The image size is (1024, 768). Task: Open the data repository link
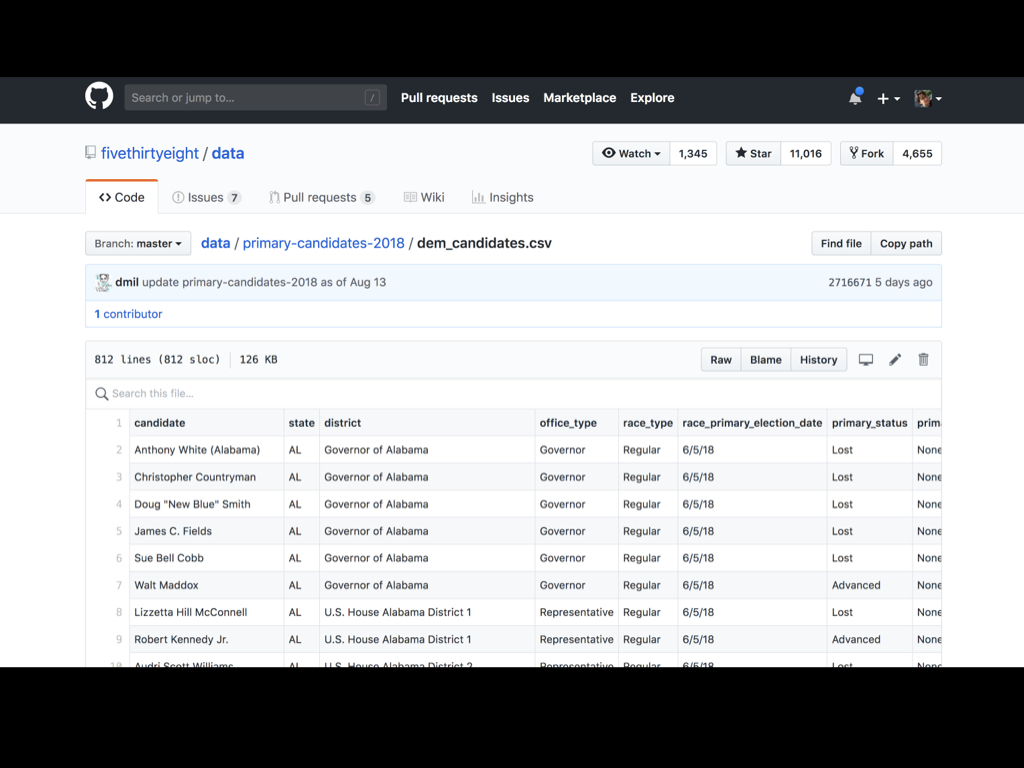(x=228, y=153)
